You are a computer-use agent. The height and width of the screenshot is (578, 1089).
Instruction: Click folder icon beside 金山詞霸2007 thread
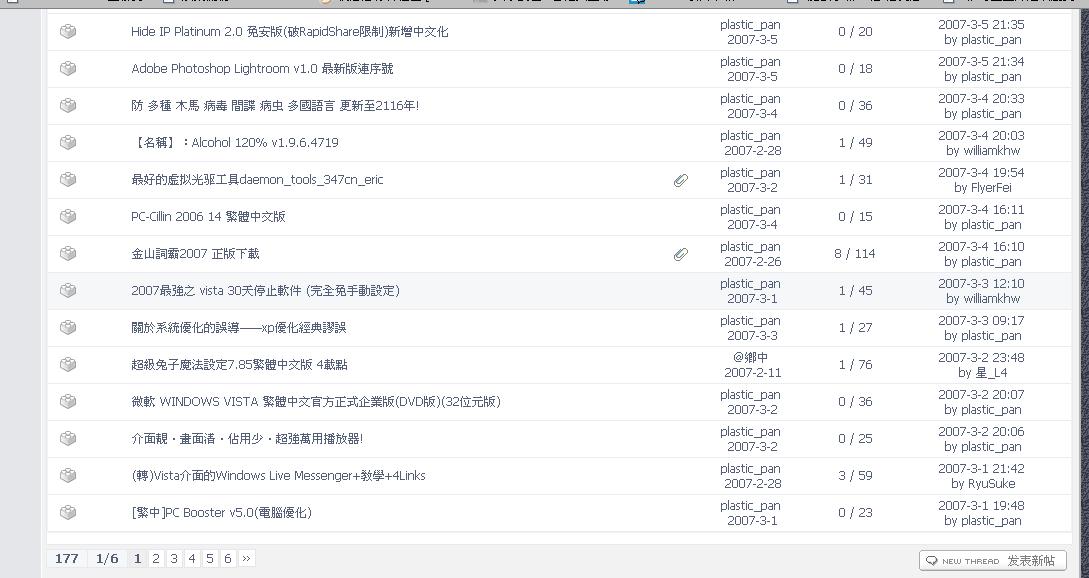click(x=67, y=254)
